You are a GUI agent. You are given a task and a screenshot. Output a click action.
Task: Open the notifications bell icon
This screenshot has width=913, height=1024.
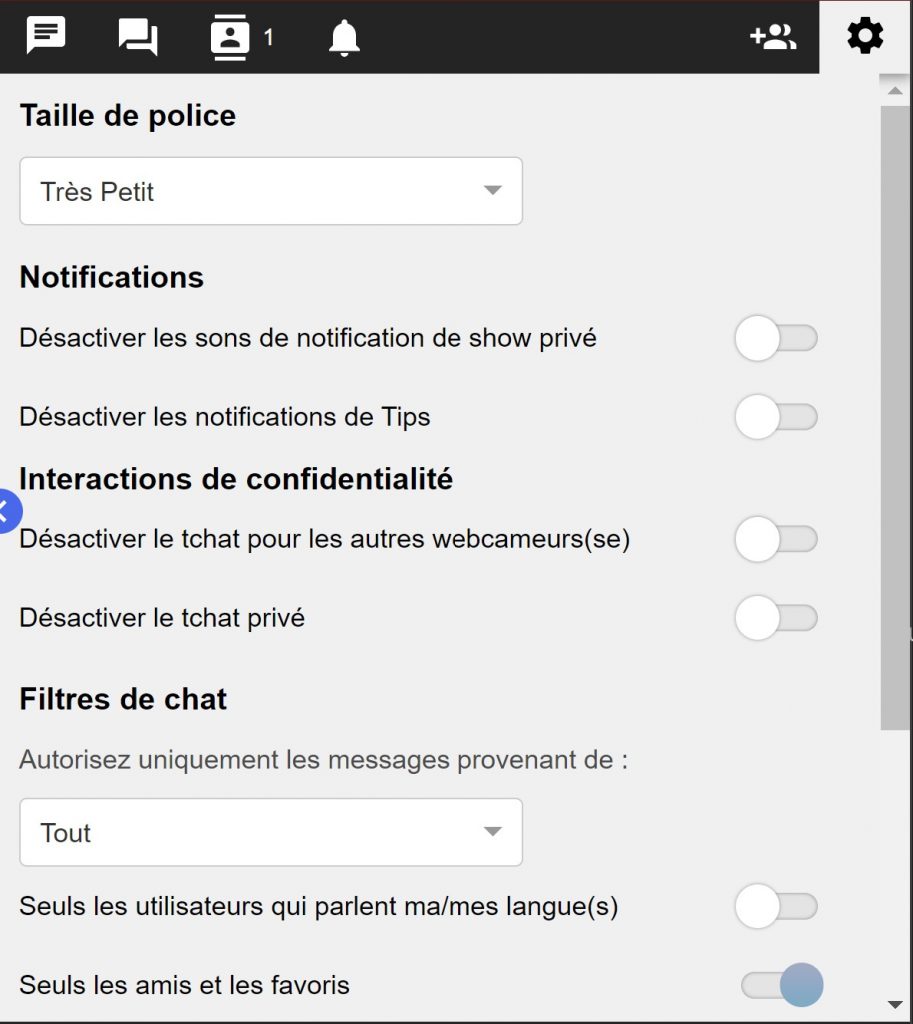(x=344, y=38)
